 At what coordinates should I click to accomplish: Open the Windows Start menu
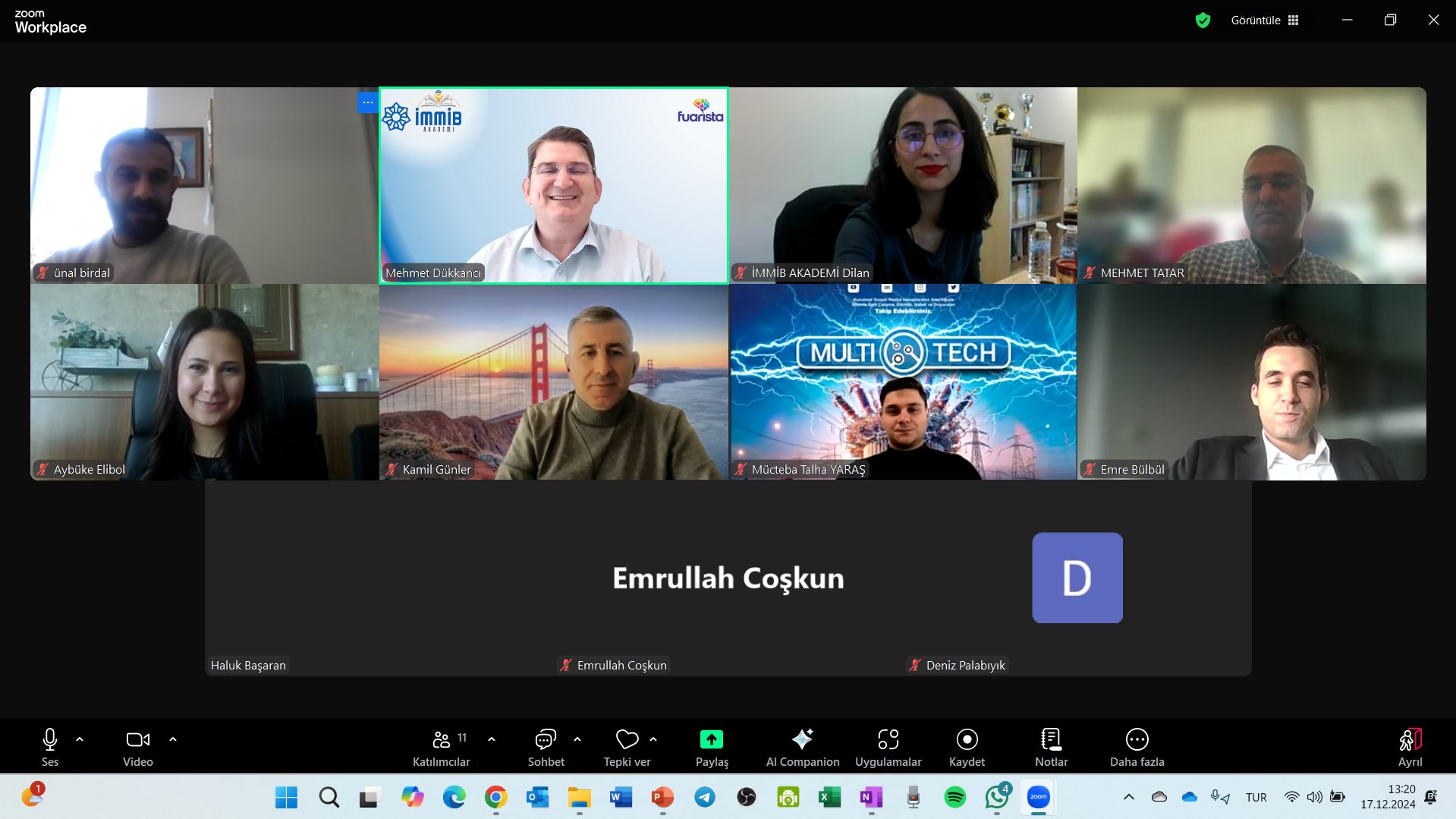pos(287,797)
